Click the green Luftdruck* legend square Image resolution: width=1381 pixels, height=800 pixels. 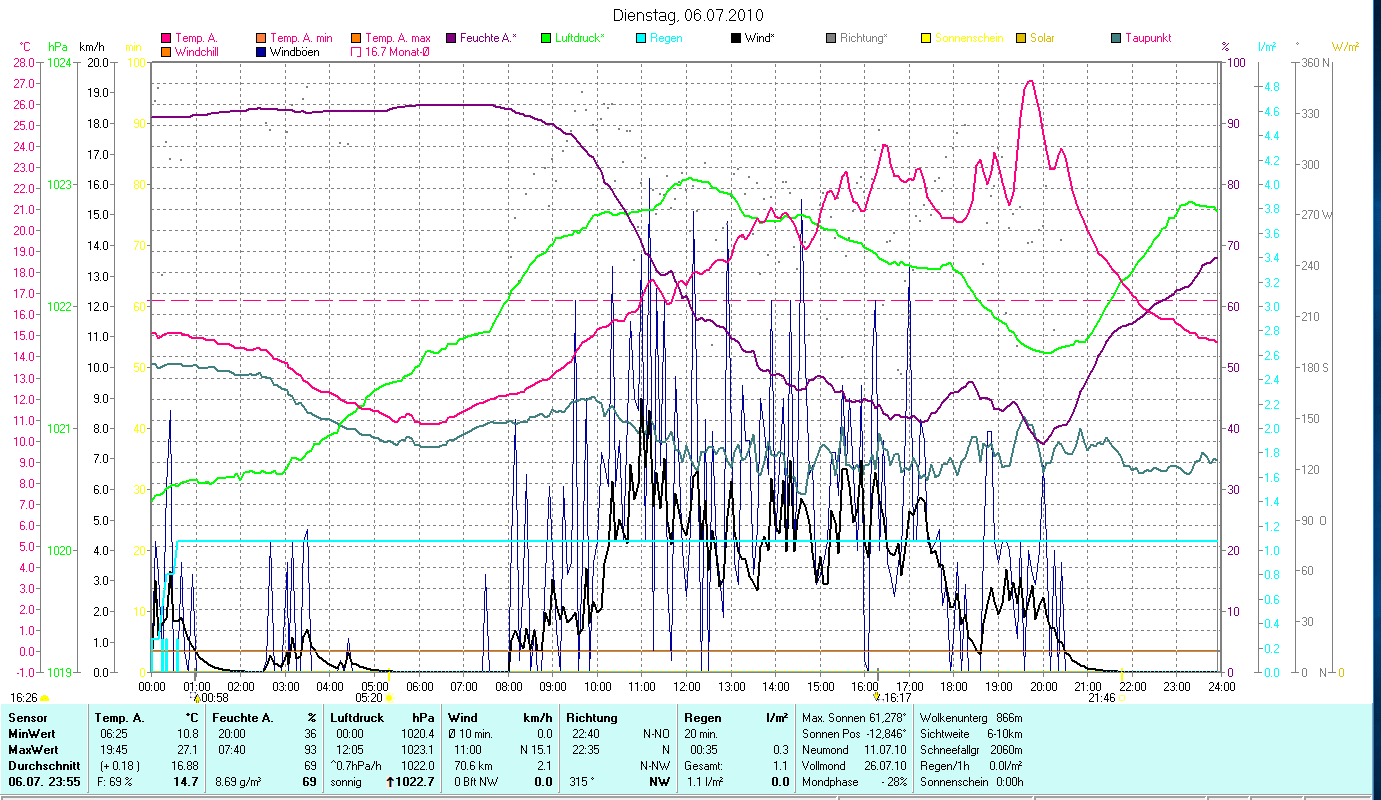546,38
